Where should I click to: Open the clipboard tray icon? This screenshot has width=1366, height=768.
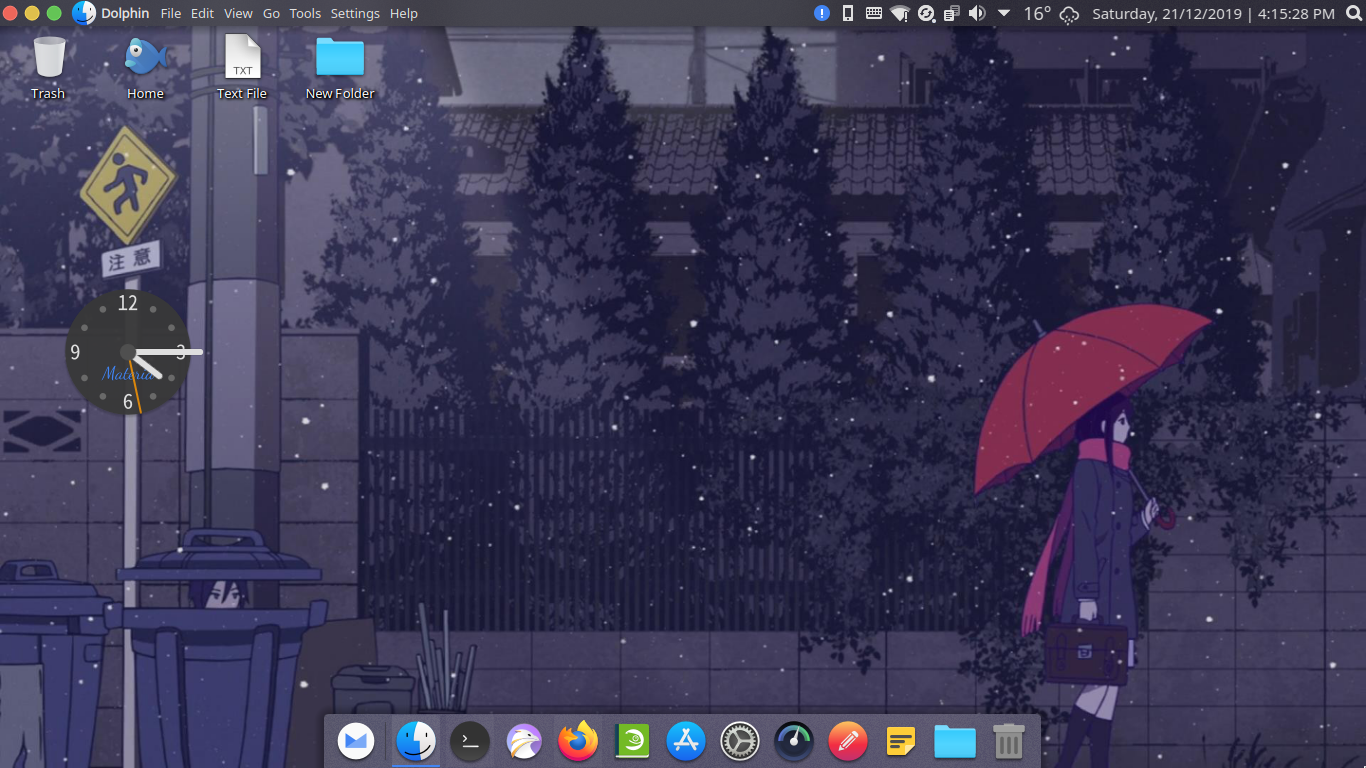coord(951,13)
